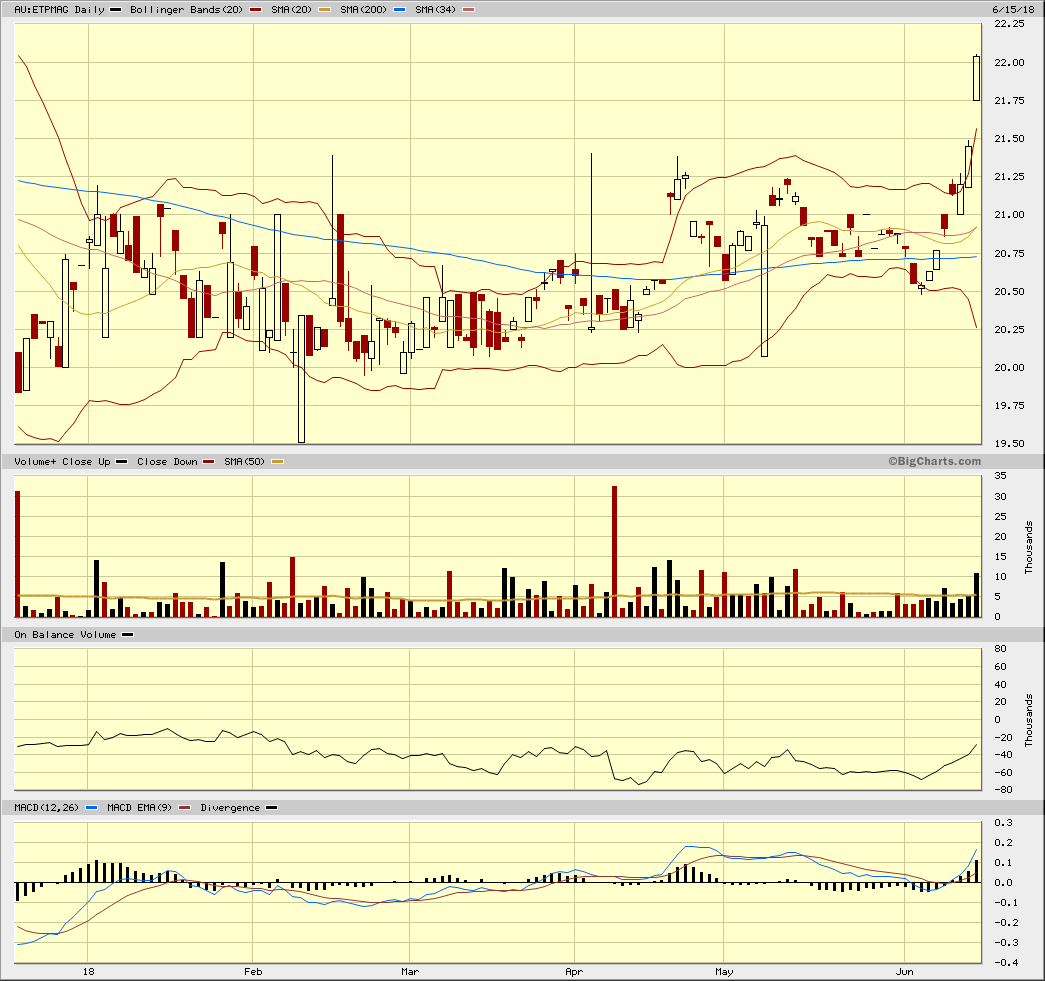Click the dark red Bollinger Bands legend swatch
The height and width of the screenshot is (981, 1045).
256,10
